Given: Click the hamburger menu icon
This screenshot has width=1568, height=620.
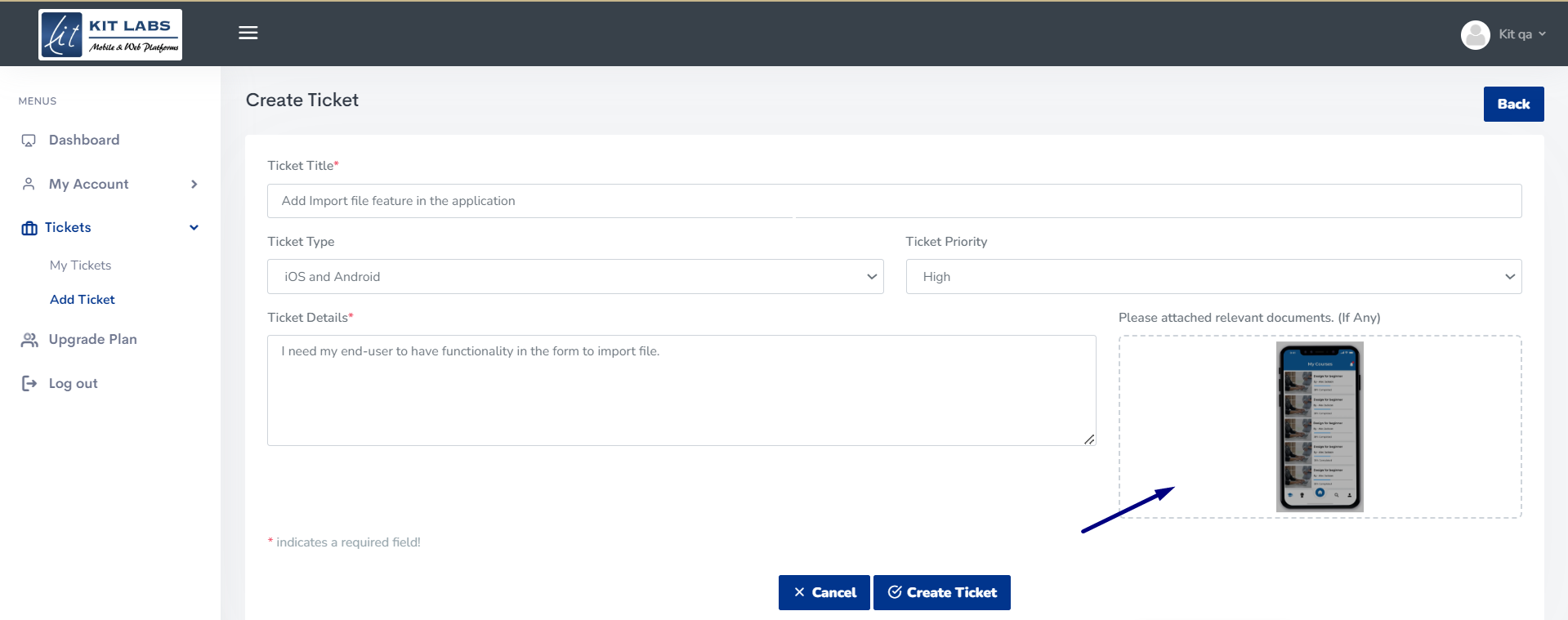Looking at the screenshot, I should point(248,33).
